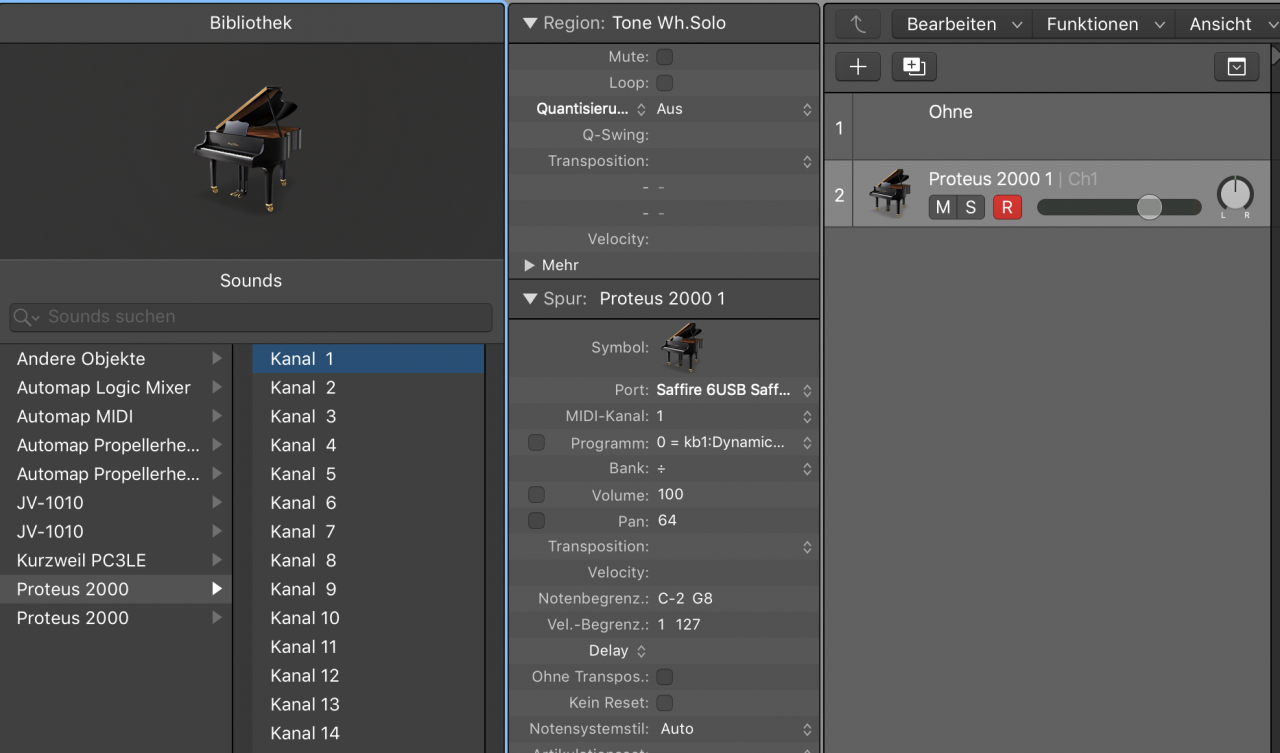1280x753 pixels.
Task: Open the Port dropdown Saffire 6USB
Action: (x=735, y=390)
